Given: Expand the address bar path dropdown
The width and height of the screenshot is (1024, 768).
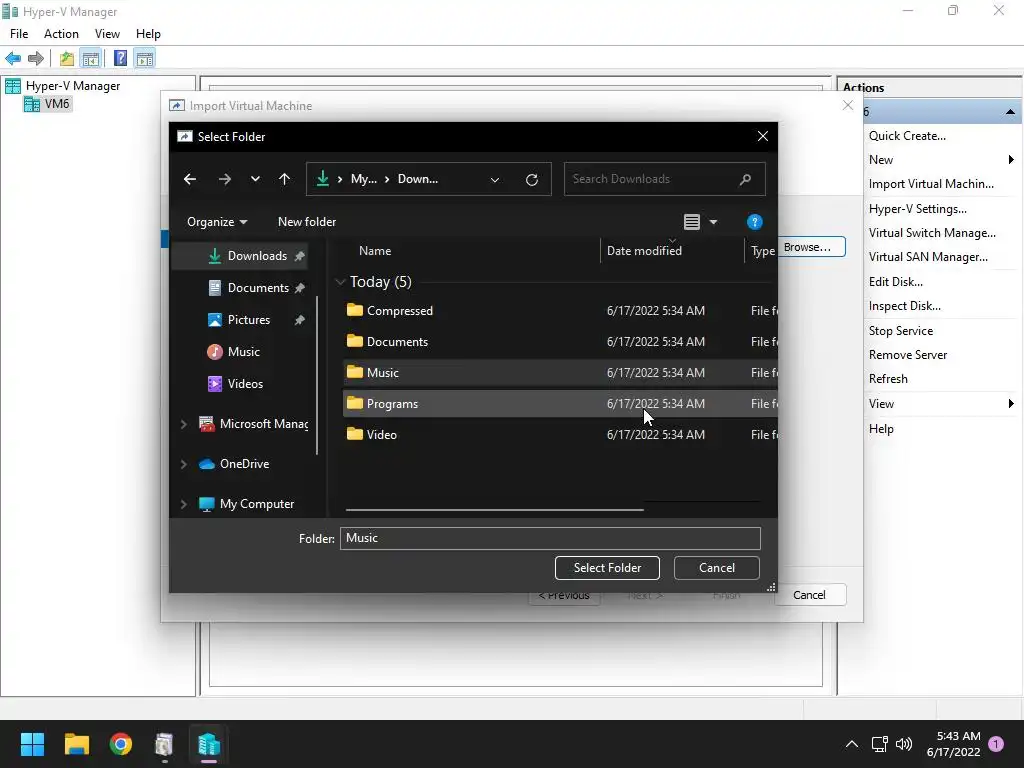Looking at the screenshot, I should coord(495,180).
